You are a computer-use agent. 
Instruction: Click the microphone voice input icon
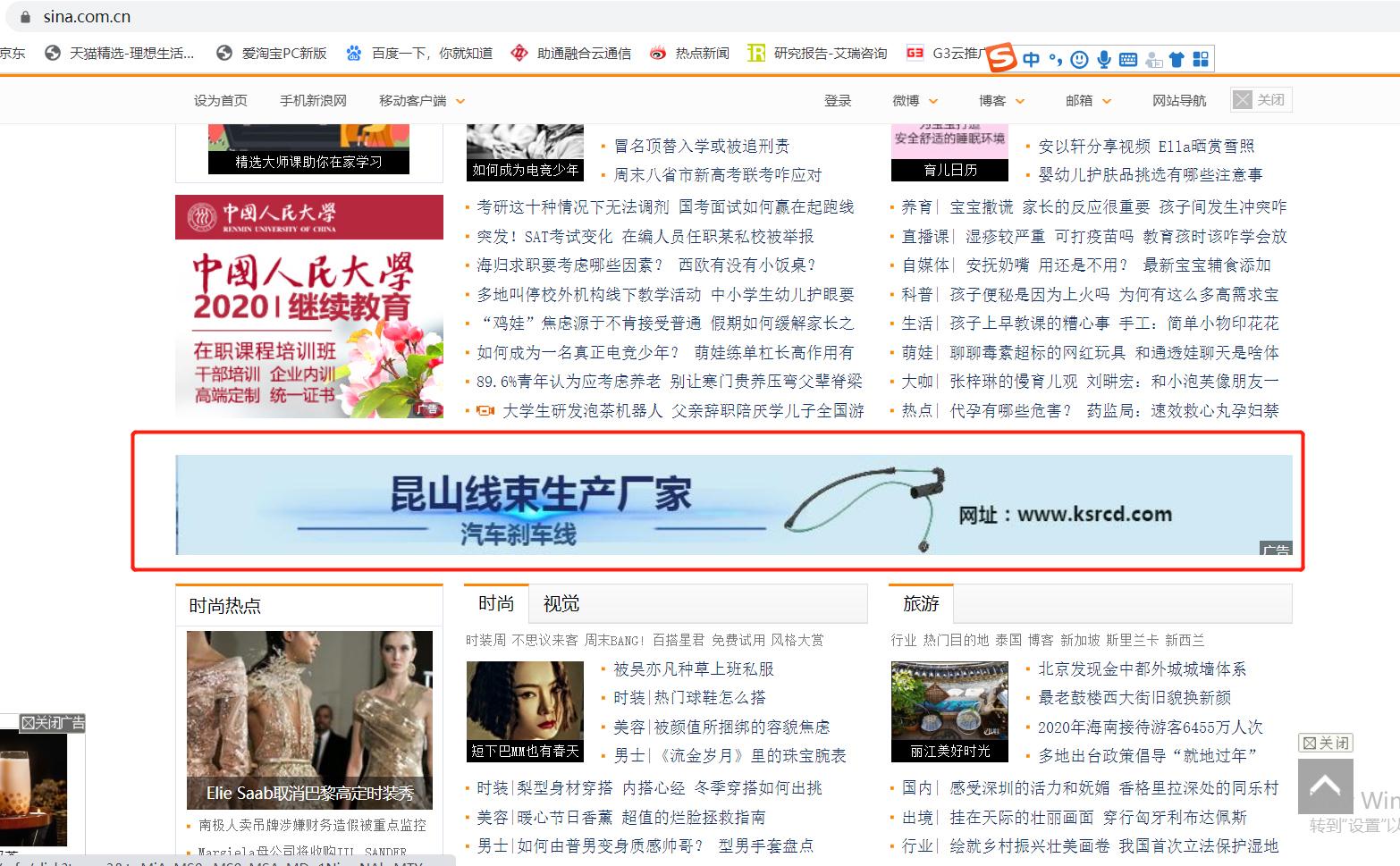coord(1104,59)
